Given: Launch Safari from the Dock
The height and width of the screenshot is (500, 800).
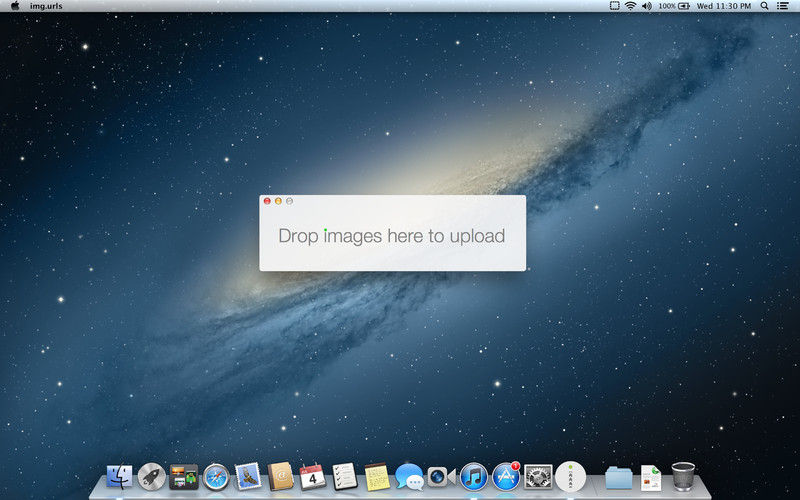Looking at the screenshot, I should [x=216, y=477].
